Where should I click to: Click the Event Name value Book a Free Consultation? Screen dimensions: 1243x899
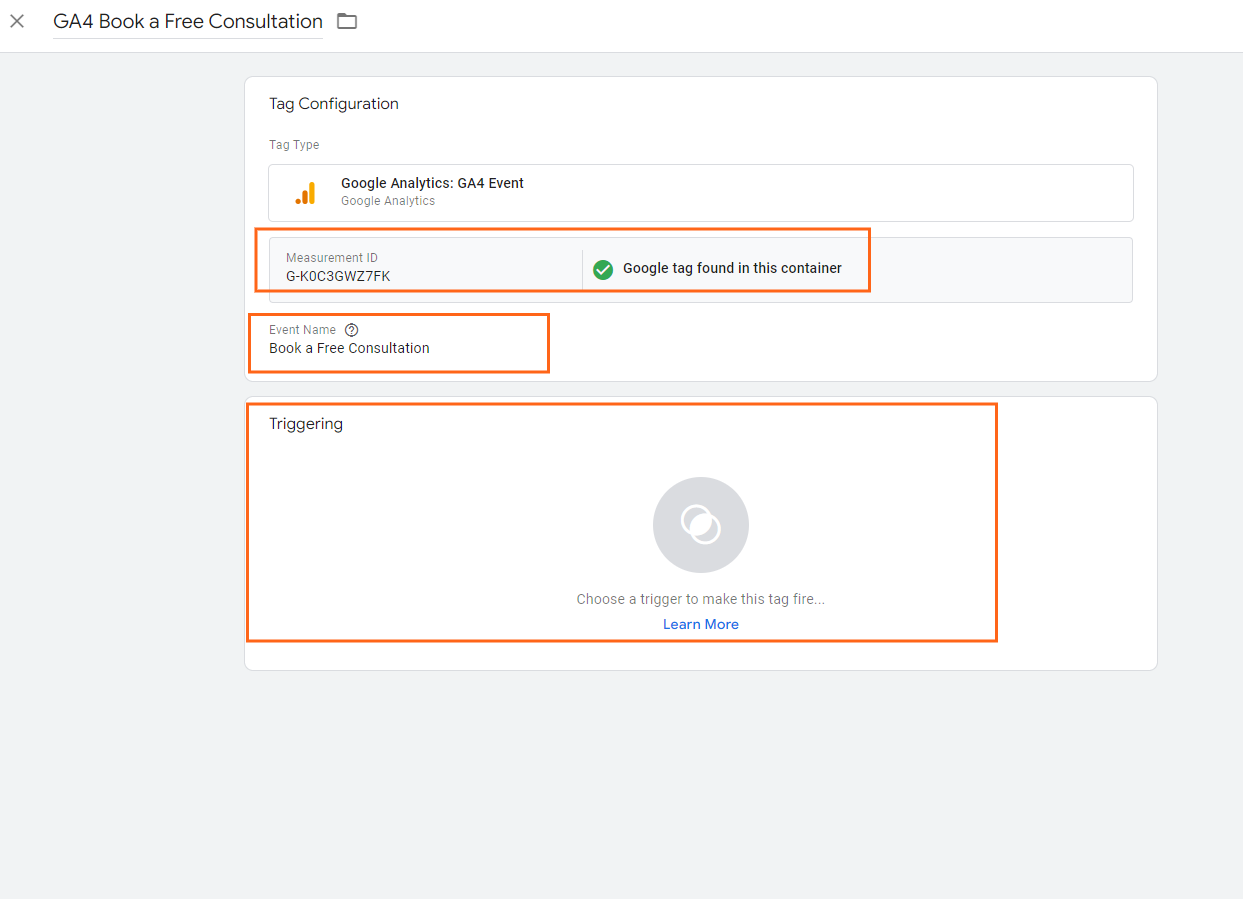click(349, 348)
